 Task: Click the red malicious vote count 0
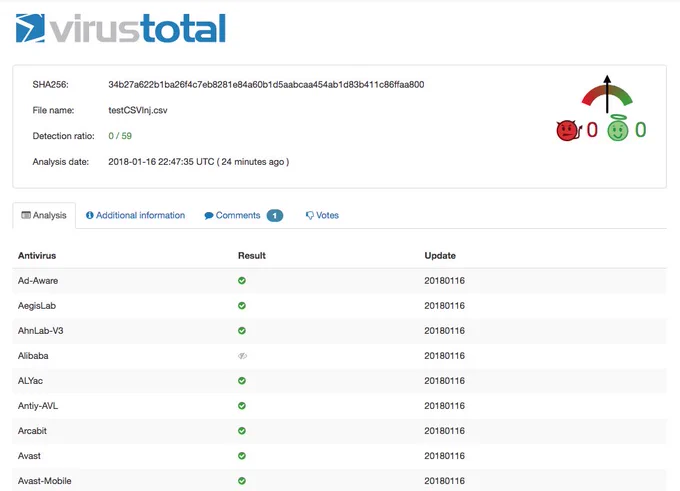click(592, 130)
